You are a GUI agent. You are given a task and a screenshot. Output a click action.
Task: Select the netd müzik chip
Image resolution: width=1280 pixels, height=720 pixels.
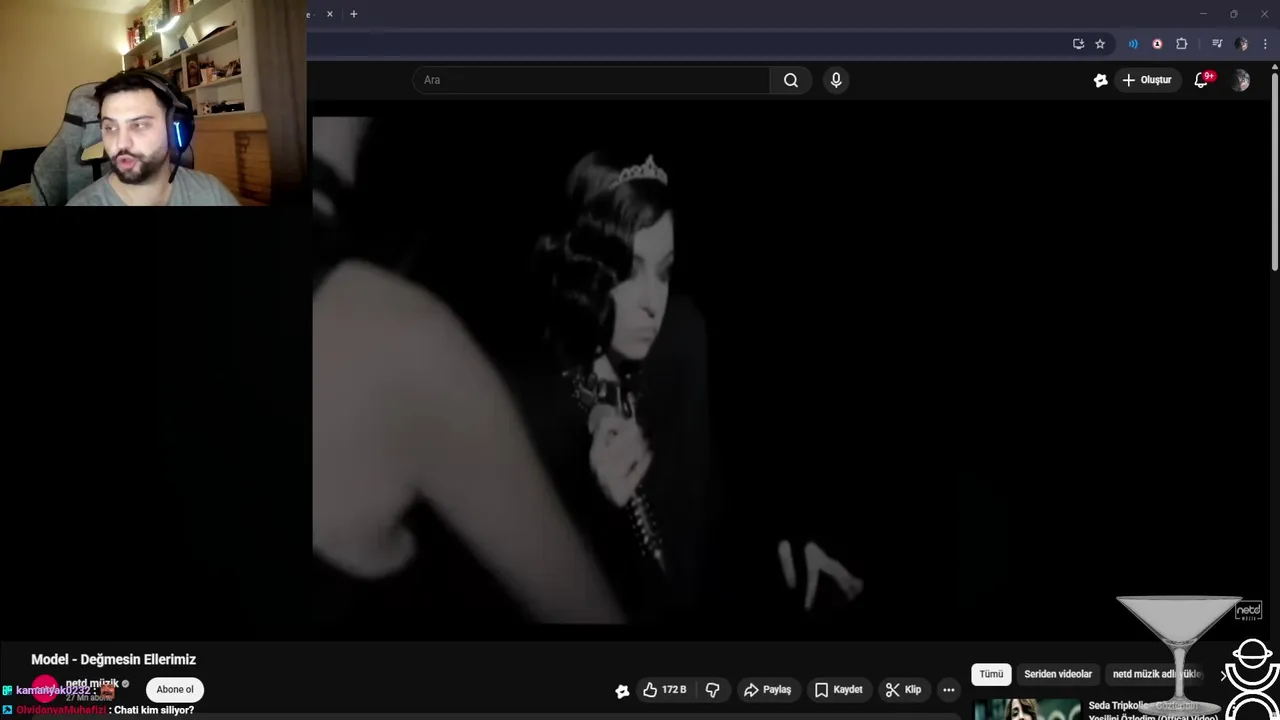pos(1158,674)
